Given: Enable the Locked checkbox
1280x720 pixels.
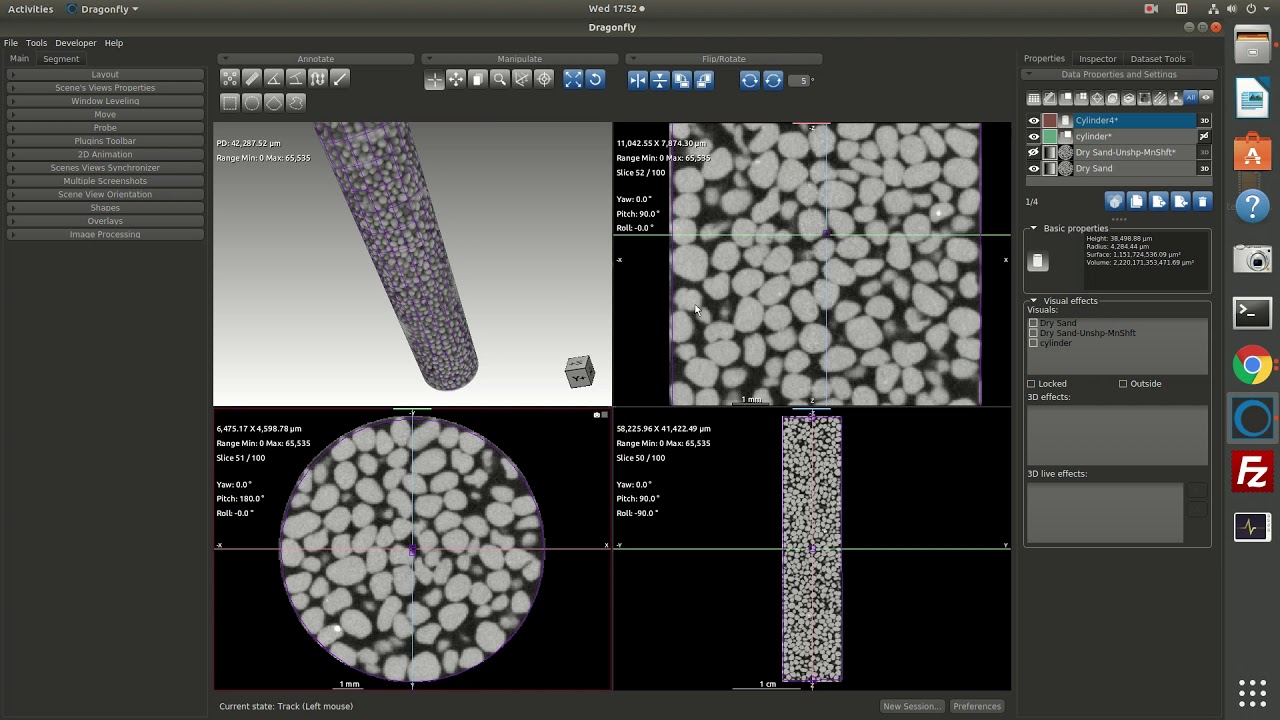Looking at the screenshot, I should pos(1031,384).
